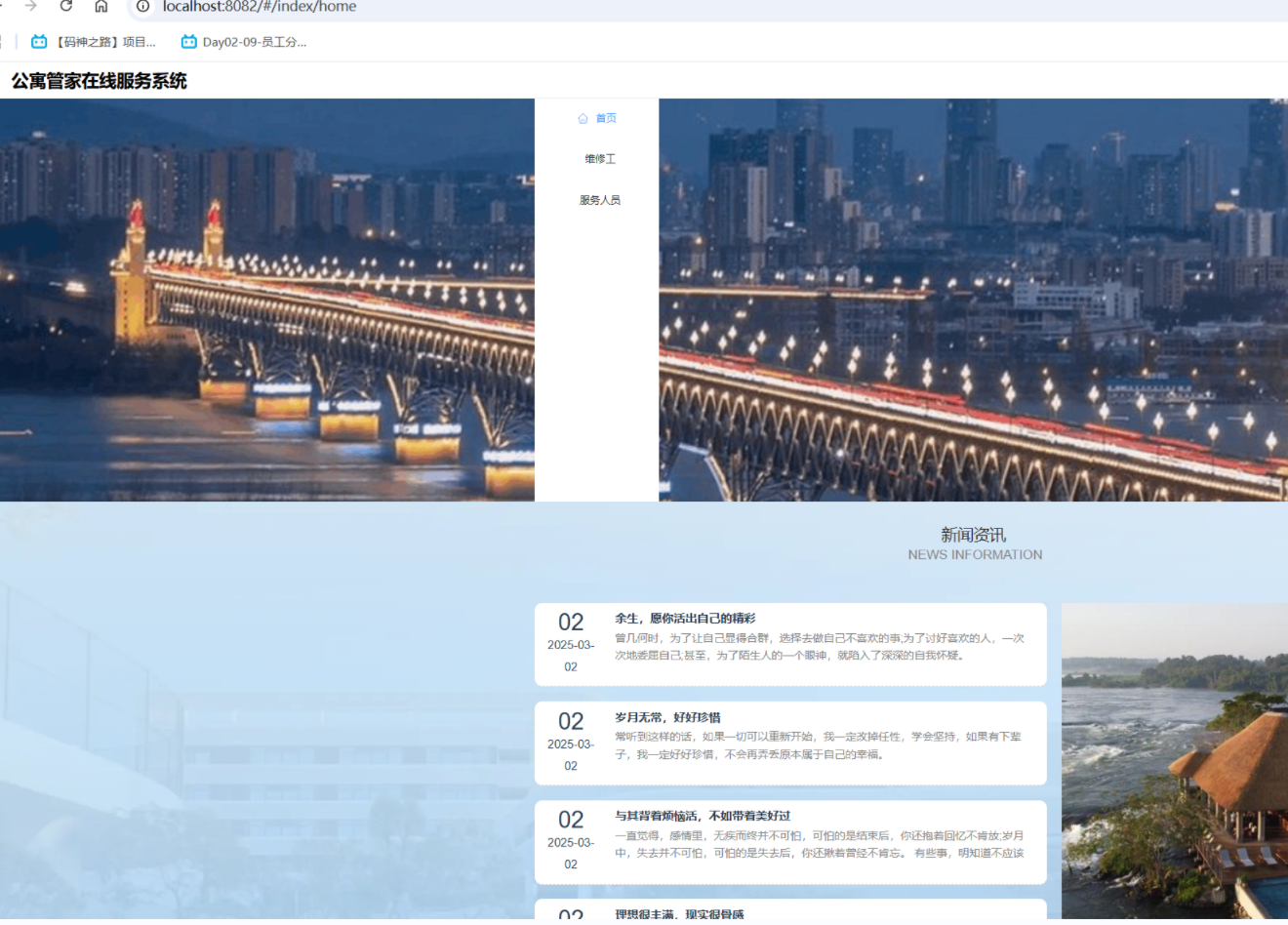
Task: Click the browser forward arrow
Action: point(30,6)
